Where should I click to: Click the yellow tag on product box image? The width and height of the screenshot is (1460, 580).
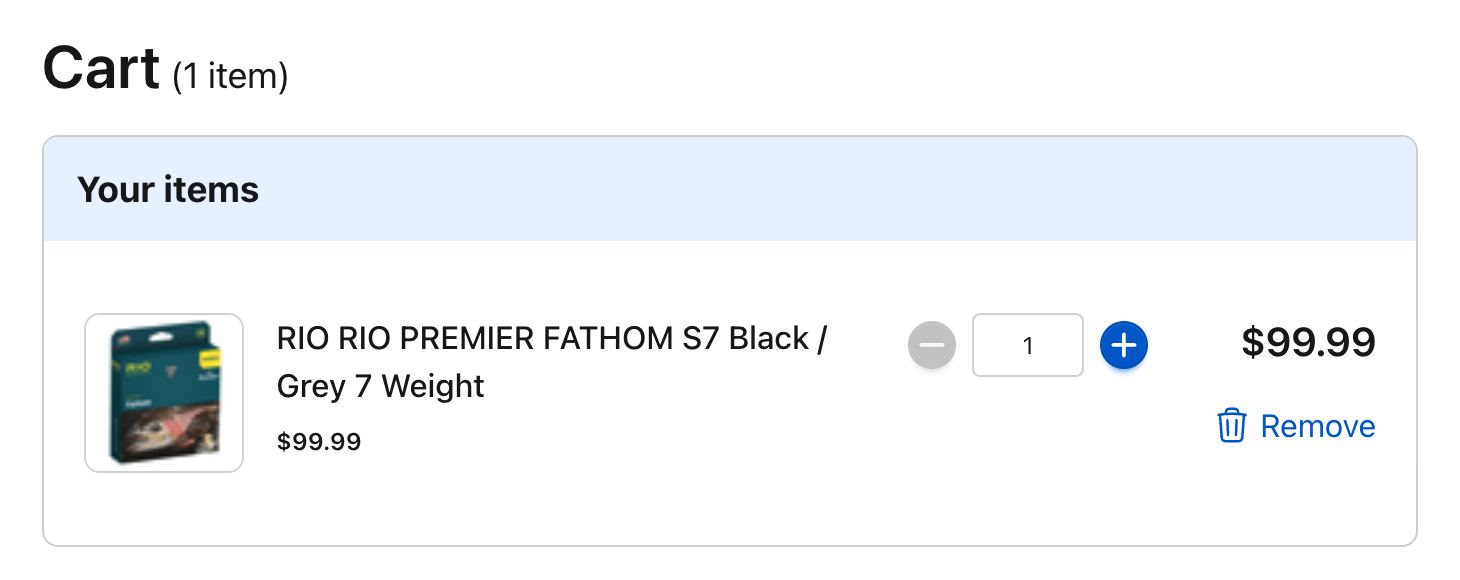(x=209, y=355)
